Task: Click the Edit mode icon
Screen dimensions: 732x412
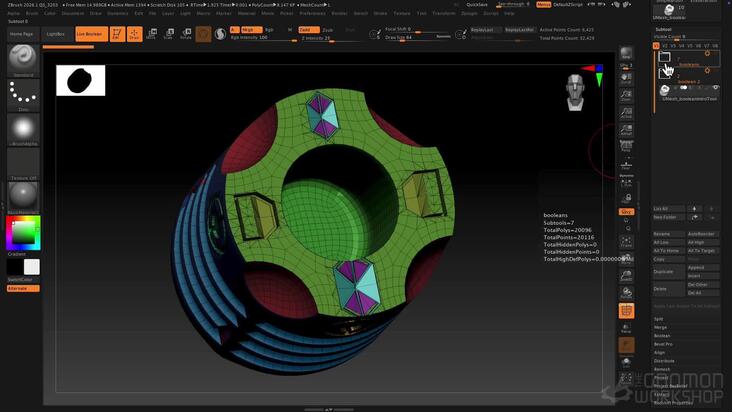Action: (117, 34)
